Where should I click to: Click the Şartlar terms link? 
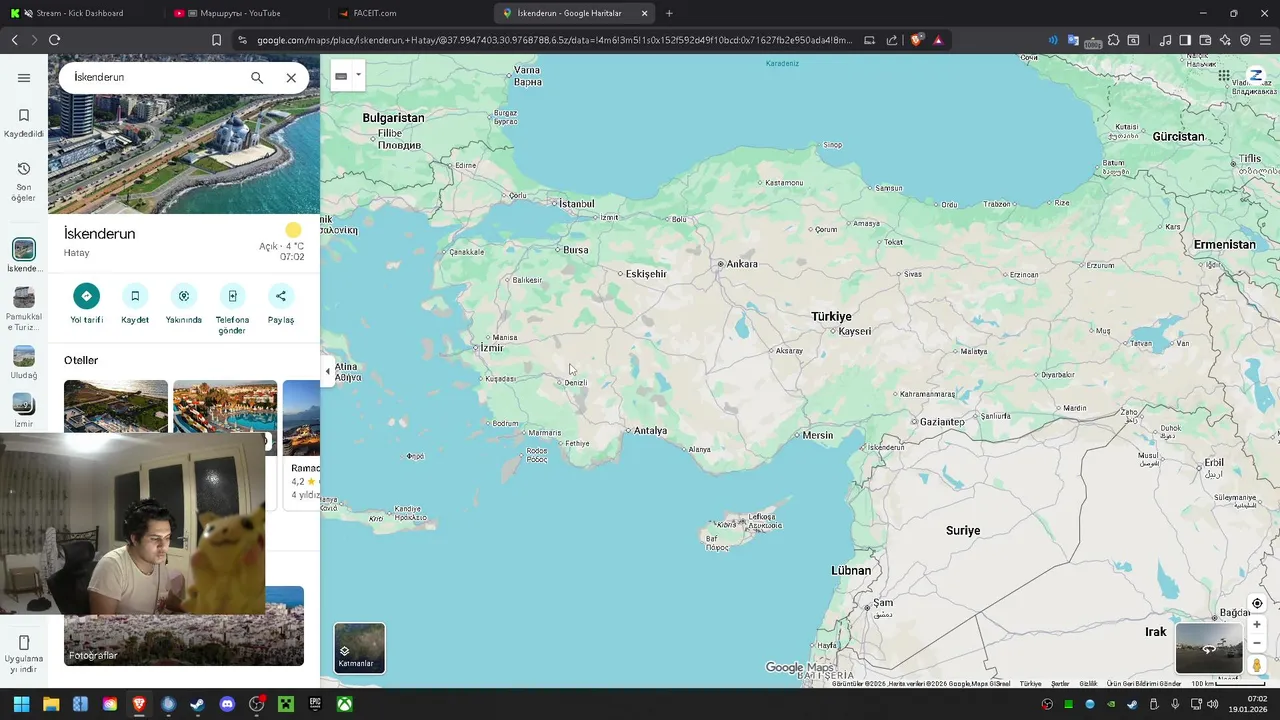click(x=1060, y=684)
